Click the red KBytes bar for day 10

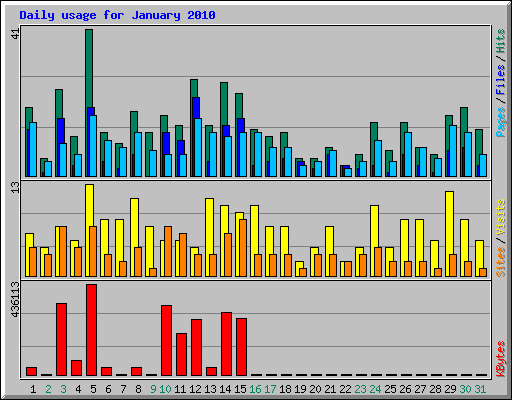[167, 340]
